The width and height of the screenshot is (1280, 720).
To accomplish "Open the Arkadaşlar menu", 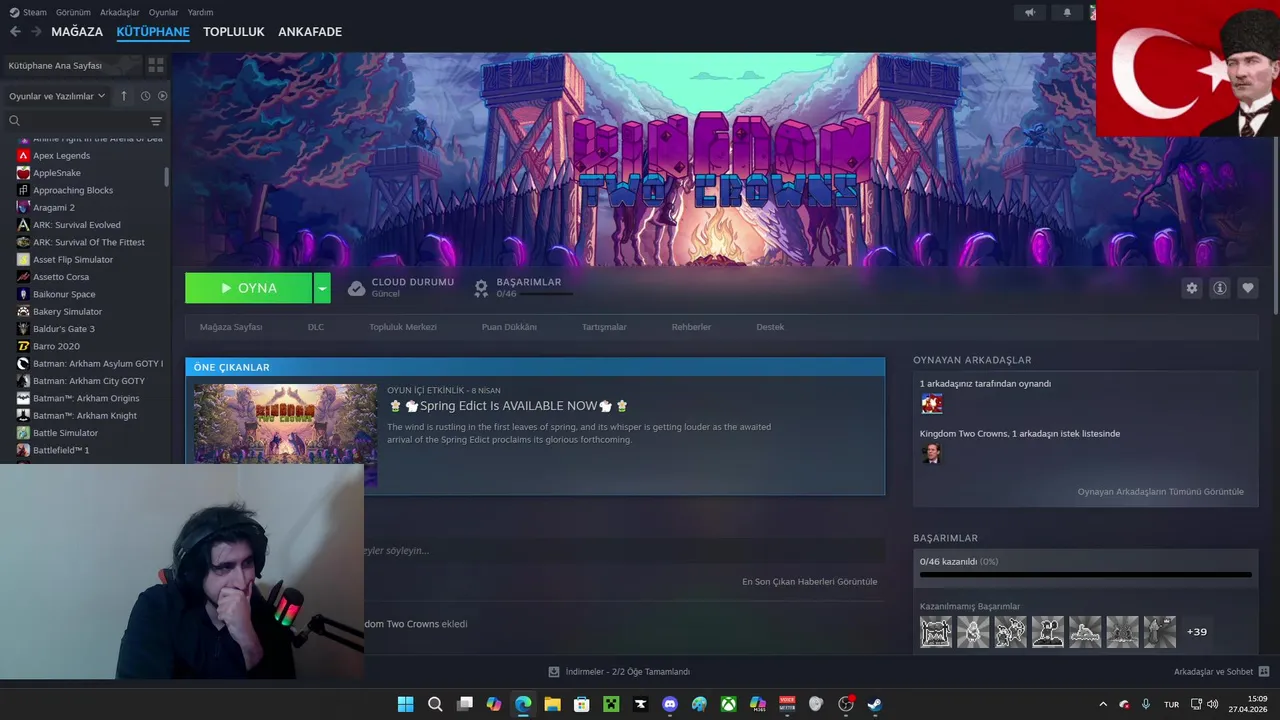I will pos(120,12).
